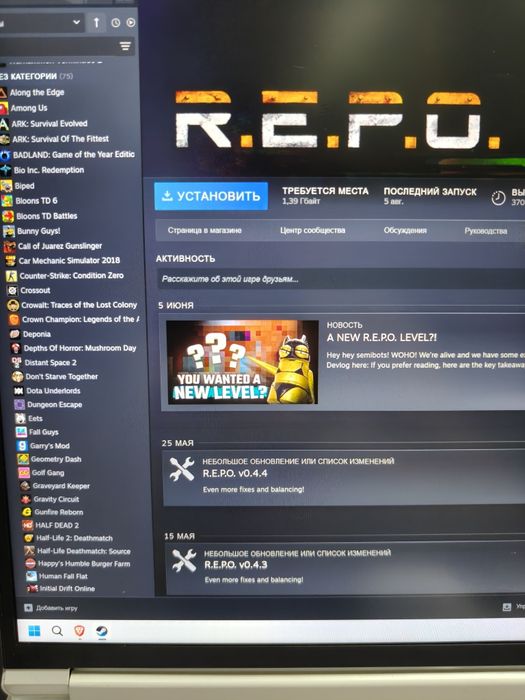Click the Don't Starve Together icon
525x700 pixels.
point(17,377)
